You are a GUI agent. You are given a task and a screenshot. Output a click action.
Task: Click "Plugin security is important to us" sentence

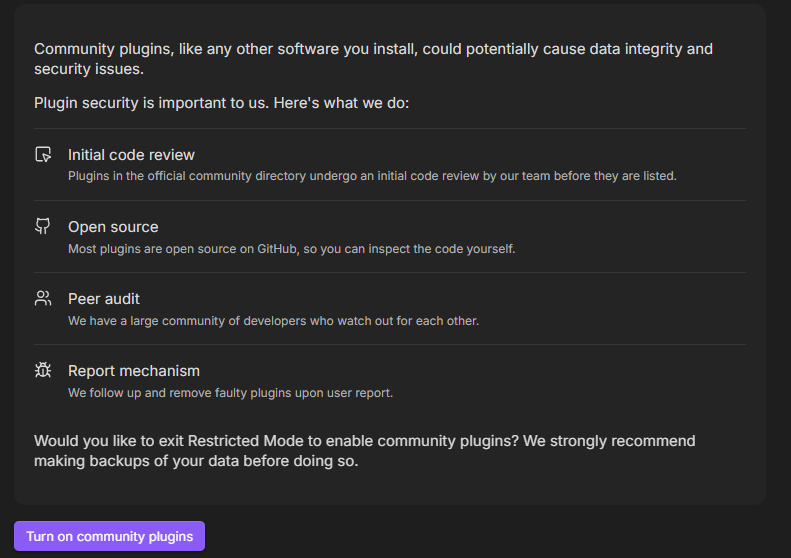[x=221, y=103]
